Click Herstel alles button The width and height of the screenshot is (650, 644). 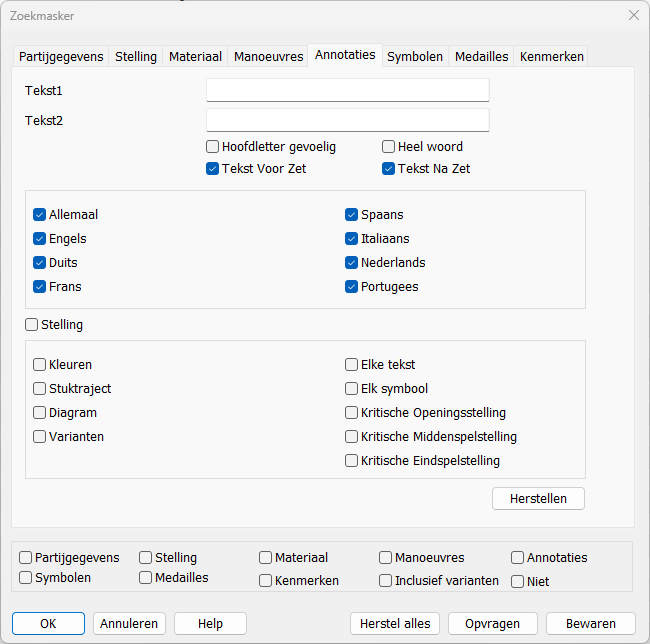click(395, 623)
